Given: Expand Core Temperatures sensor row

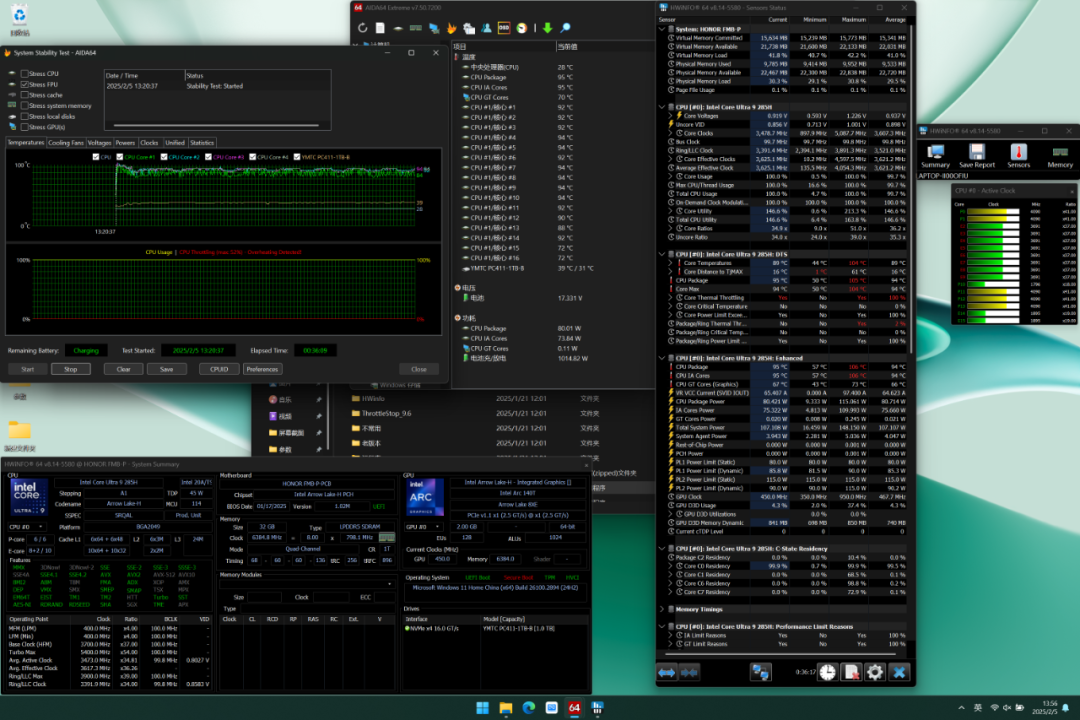Looking at the screenshot, I should [x=670, y=263].
